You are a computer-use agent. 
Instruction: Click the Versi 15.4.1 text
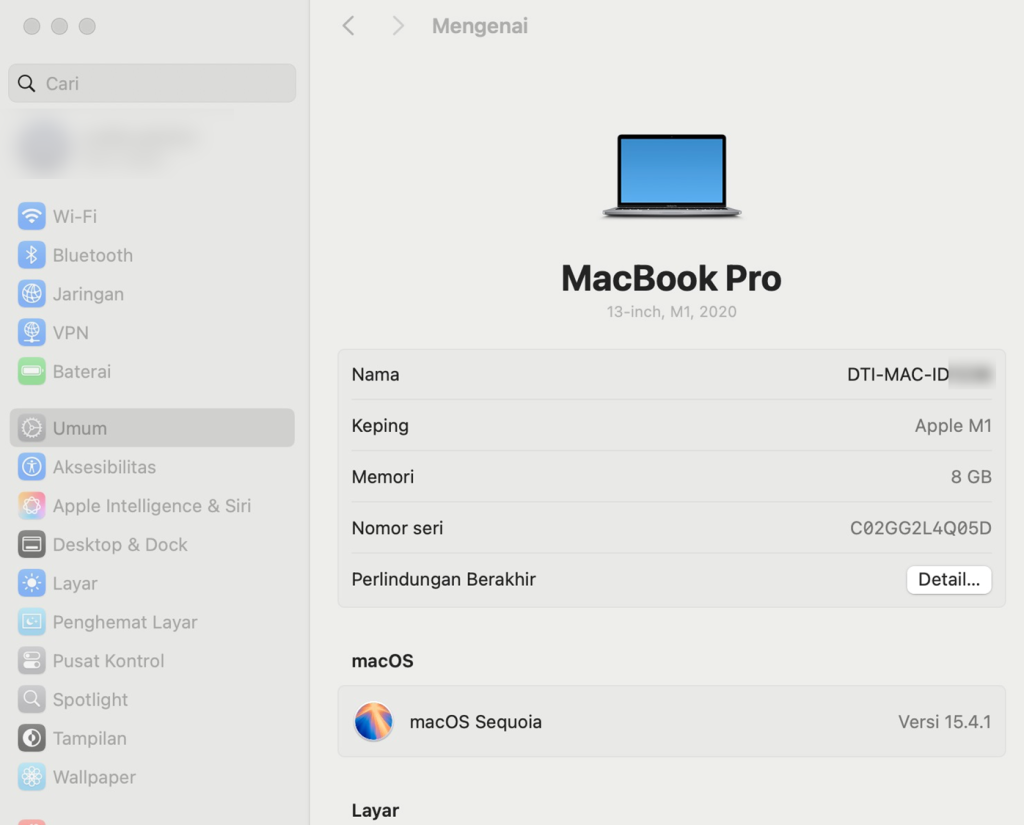[944, 722]
